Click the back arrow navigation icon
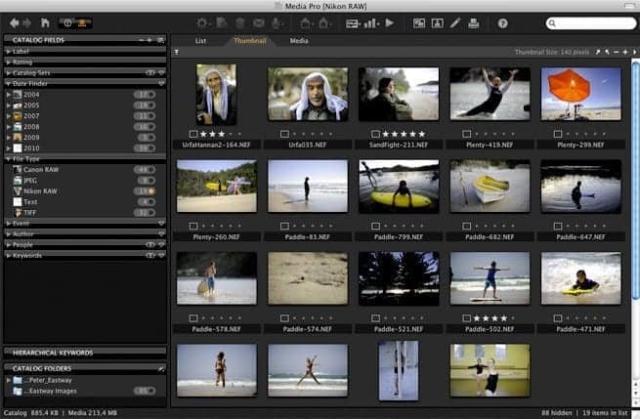Screen dimensions: 640x419 click(13, 22)
